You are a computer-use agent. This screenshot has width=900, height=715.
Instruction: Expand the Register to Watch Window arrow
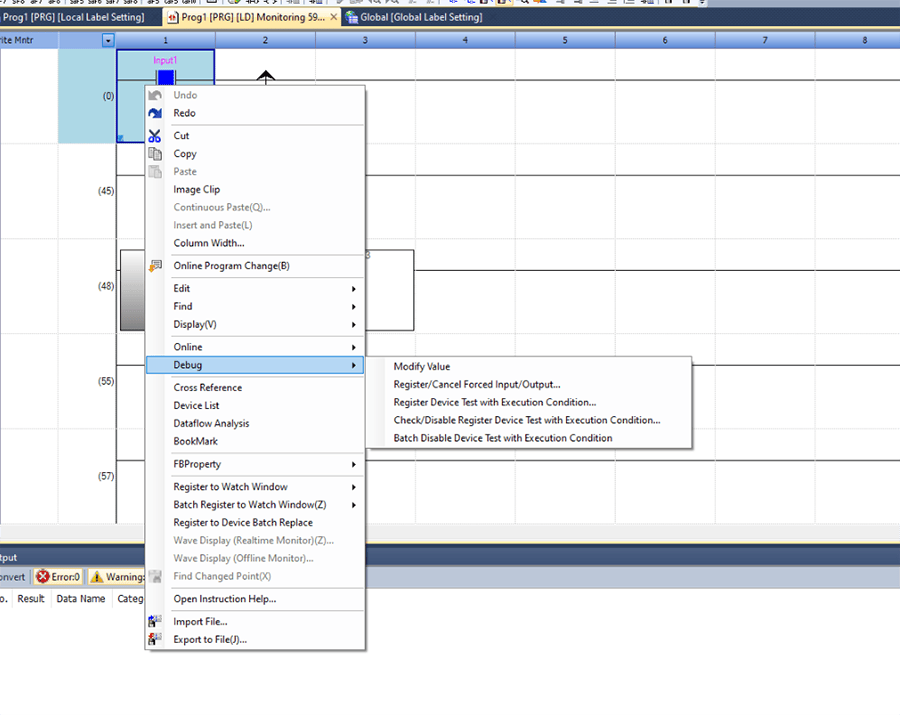point(354,487)
